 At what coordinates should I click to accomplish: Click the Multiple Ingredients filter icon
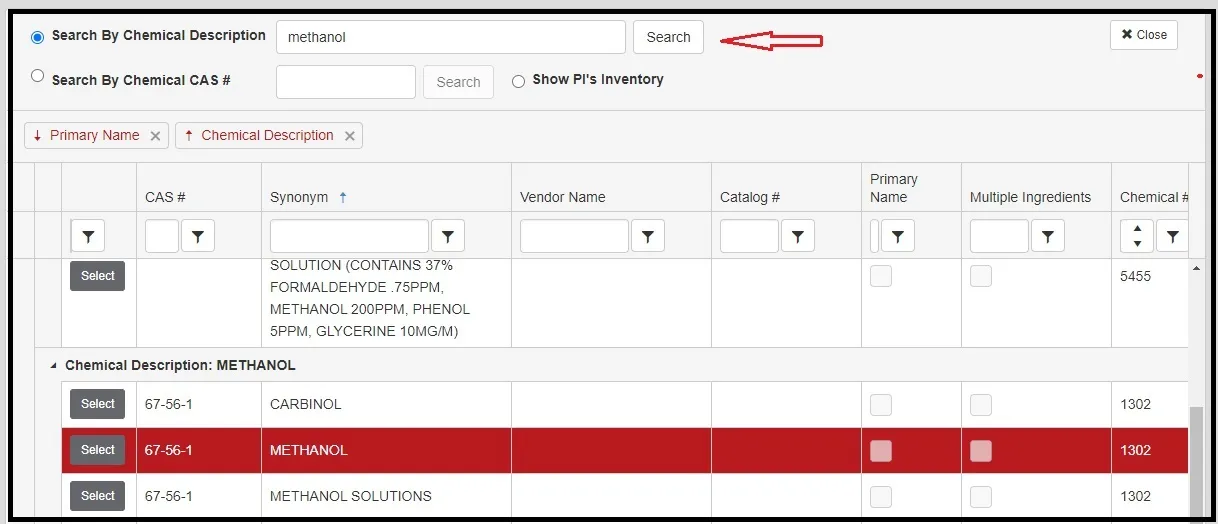(x=1047, y=236)
